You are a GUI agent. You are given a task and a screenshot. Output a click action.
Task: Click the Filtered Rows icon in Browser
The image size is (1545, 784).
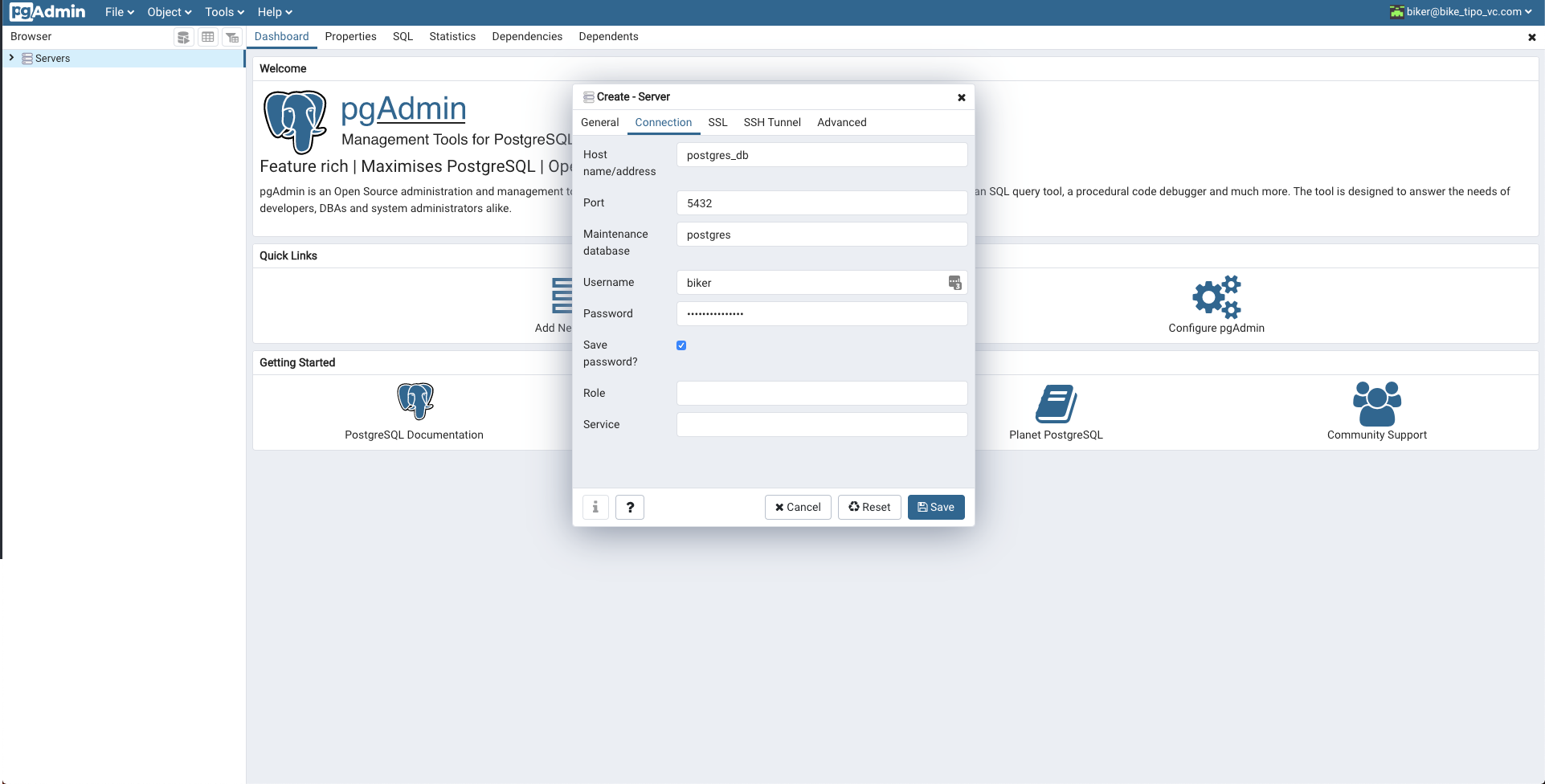[x=232, y=37]
